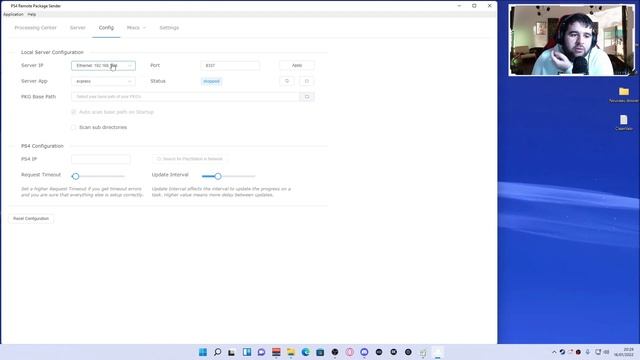Click the Update Interval slider handle
The width and height of the screenshot is (640, 360).
[x=218, y=176]
